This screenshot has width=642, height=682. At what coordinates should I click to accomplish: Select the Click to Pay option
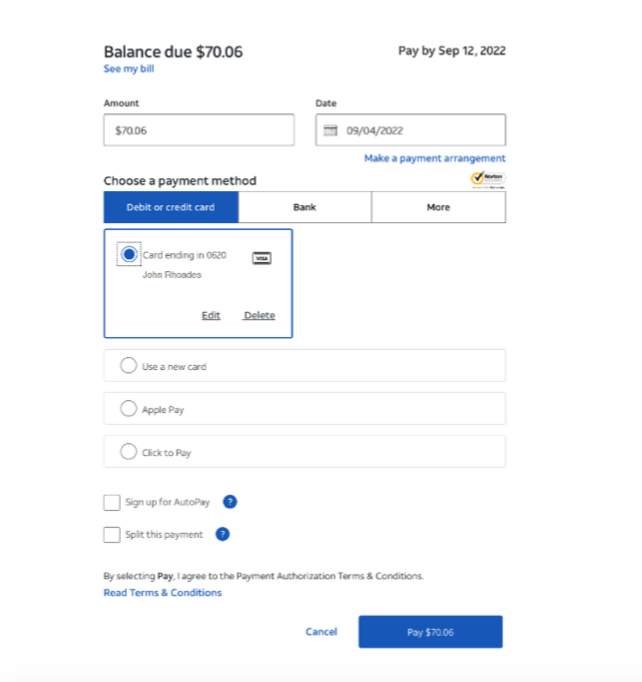point(304,451)
